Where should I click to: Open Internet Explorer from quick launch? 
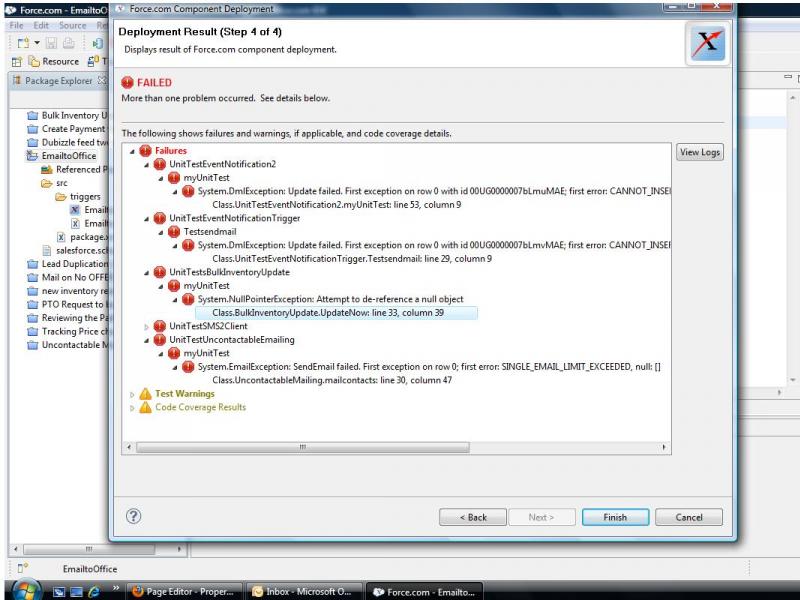click(94, 592)
